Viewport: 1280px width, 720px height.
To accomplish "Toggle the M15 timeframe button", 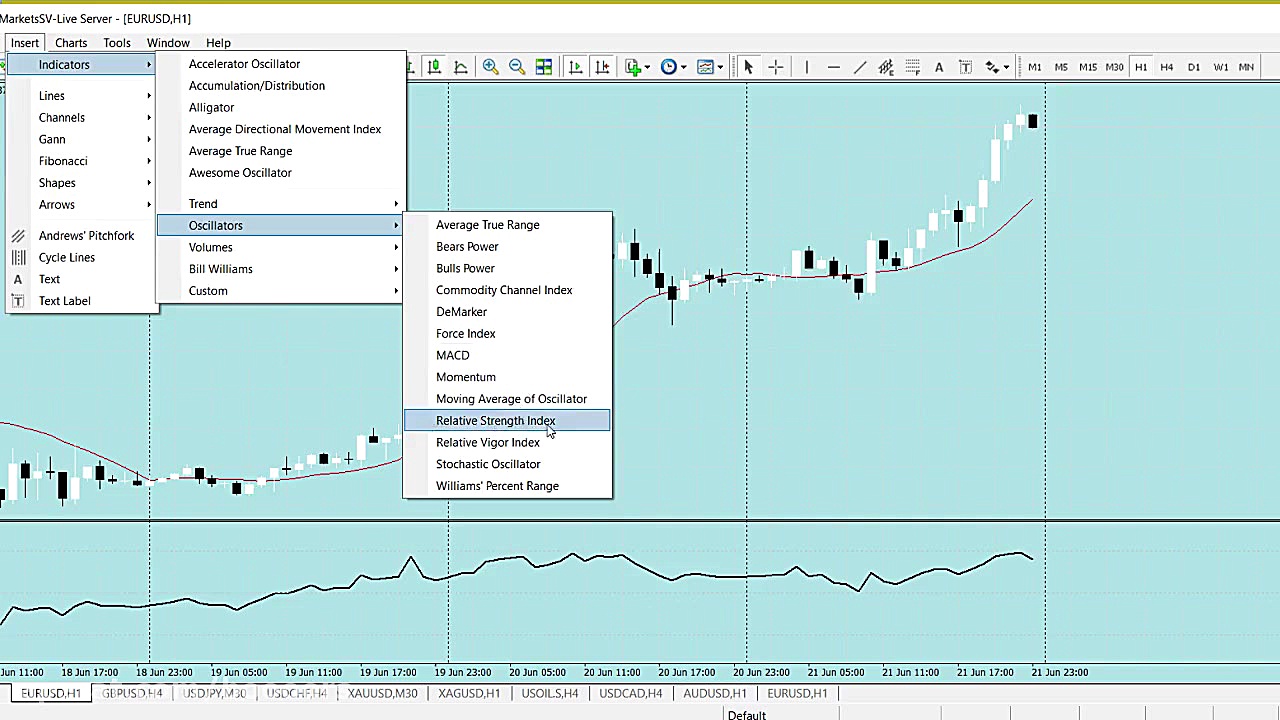I will point(1087,67).
